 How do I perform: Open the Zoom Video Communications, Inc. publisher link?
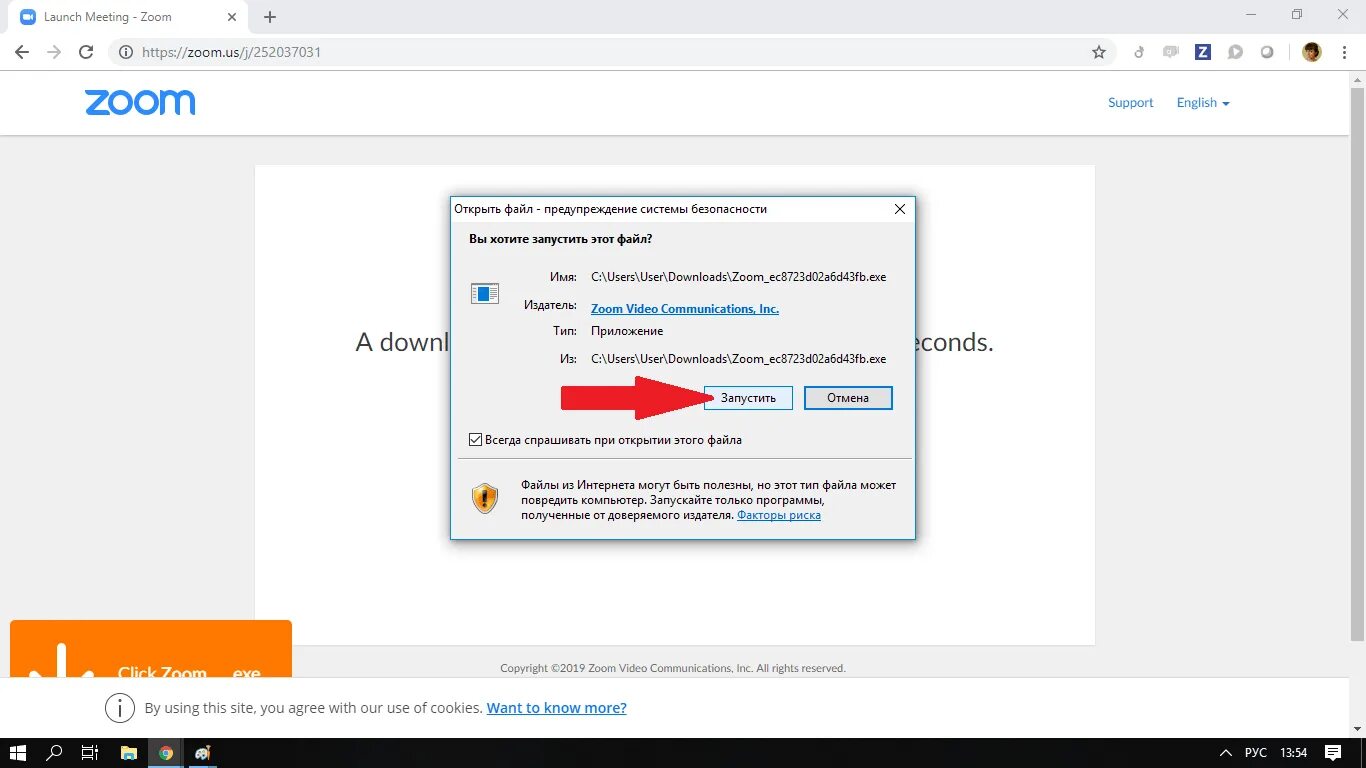(x=685, y=309)
